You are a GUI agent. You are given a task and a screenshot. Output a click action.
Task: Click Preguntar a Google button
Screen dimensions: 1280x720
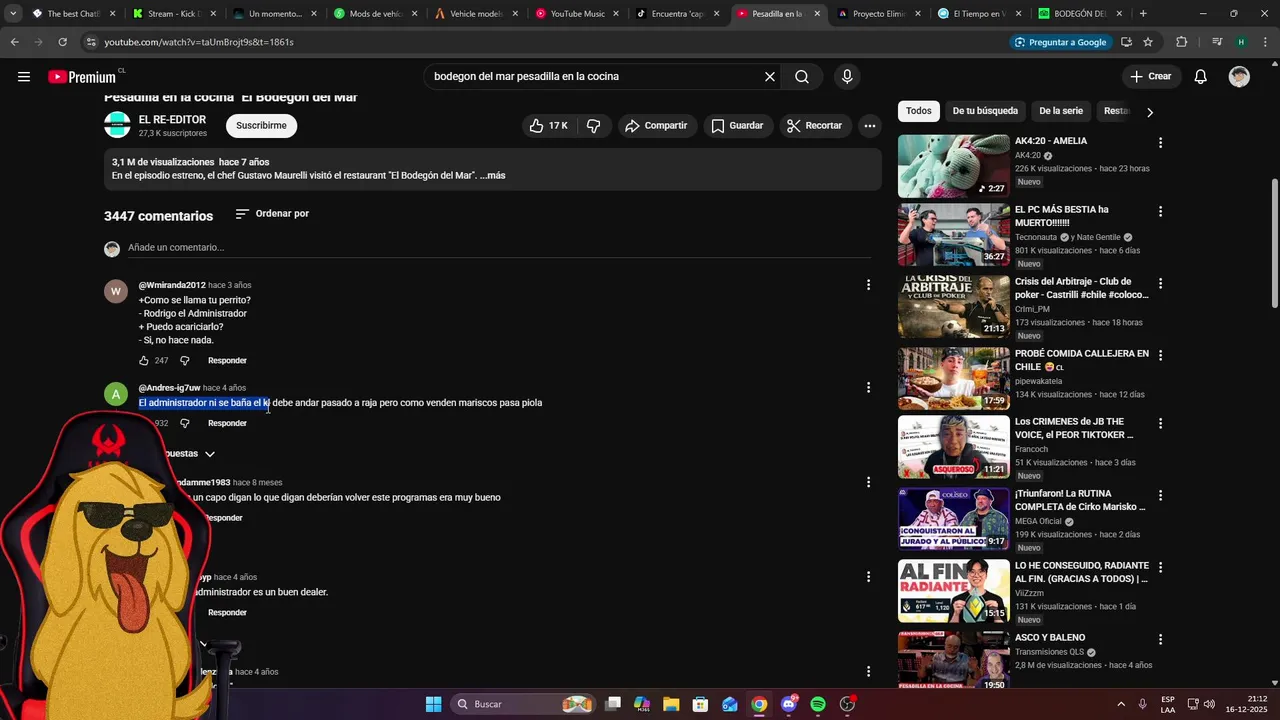pos(1059,42)
